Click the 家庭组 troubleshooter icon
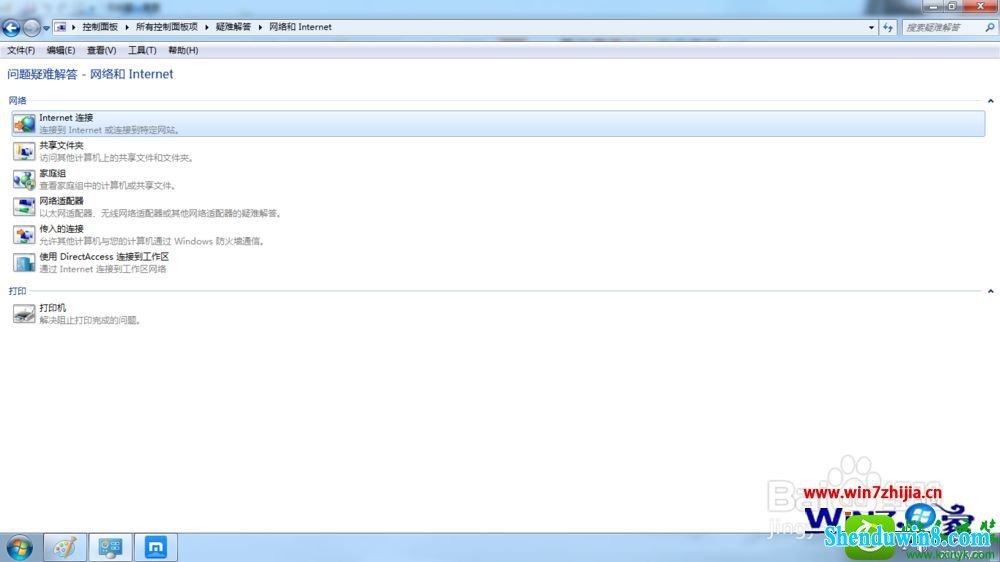 24,179
